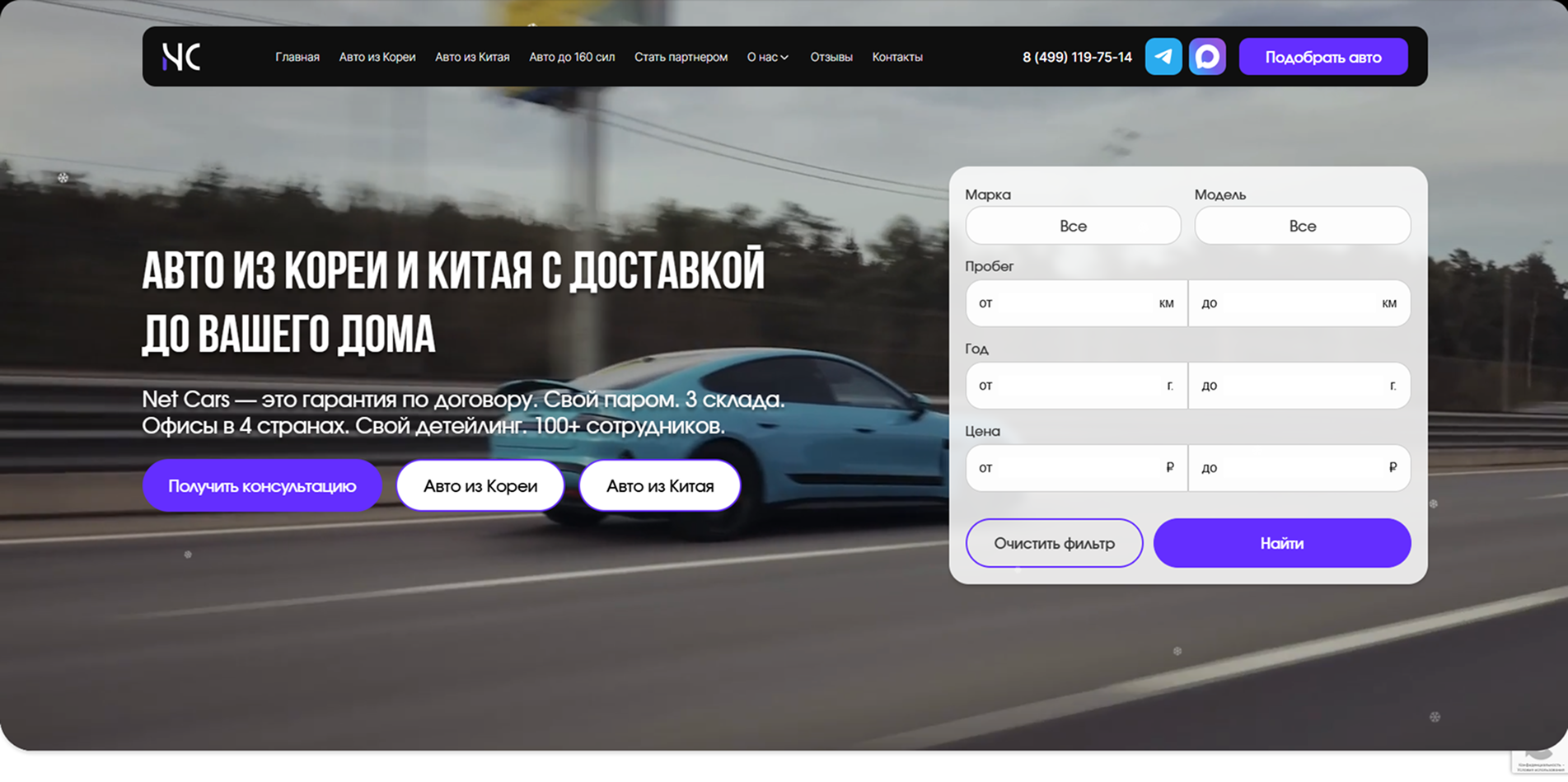The width and height of the screenshot is (1568, 782).
Task: Focus the Год from field
Action: (1076, 386)
